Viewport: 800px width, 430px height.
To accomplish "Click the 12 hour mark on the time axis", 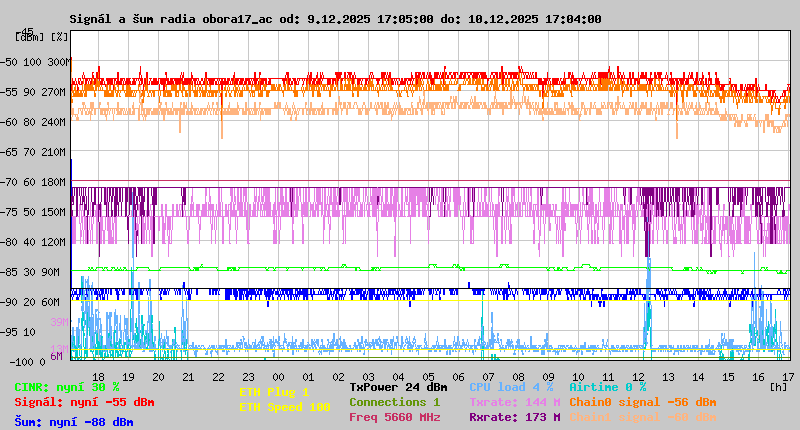I will click(x=639, y=375).
